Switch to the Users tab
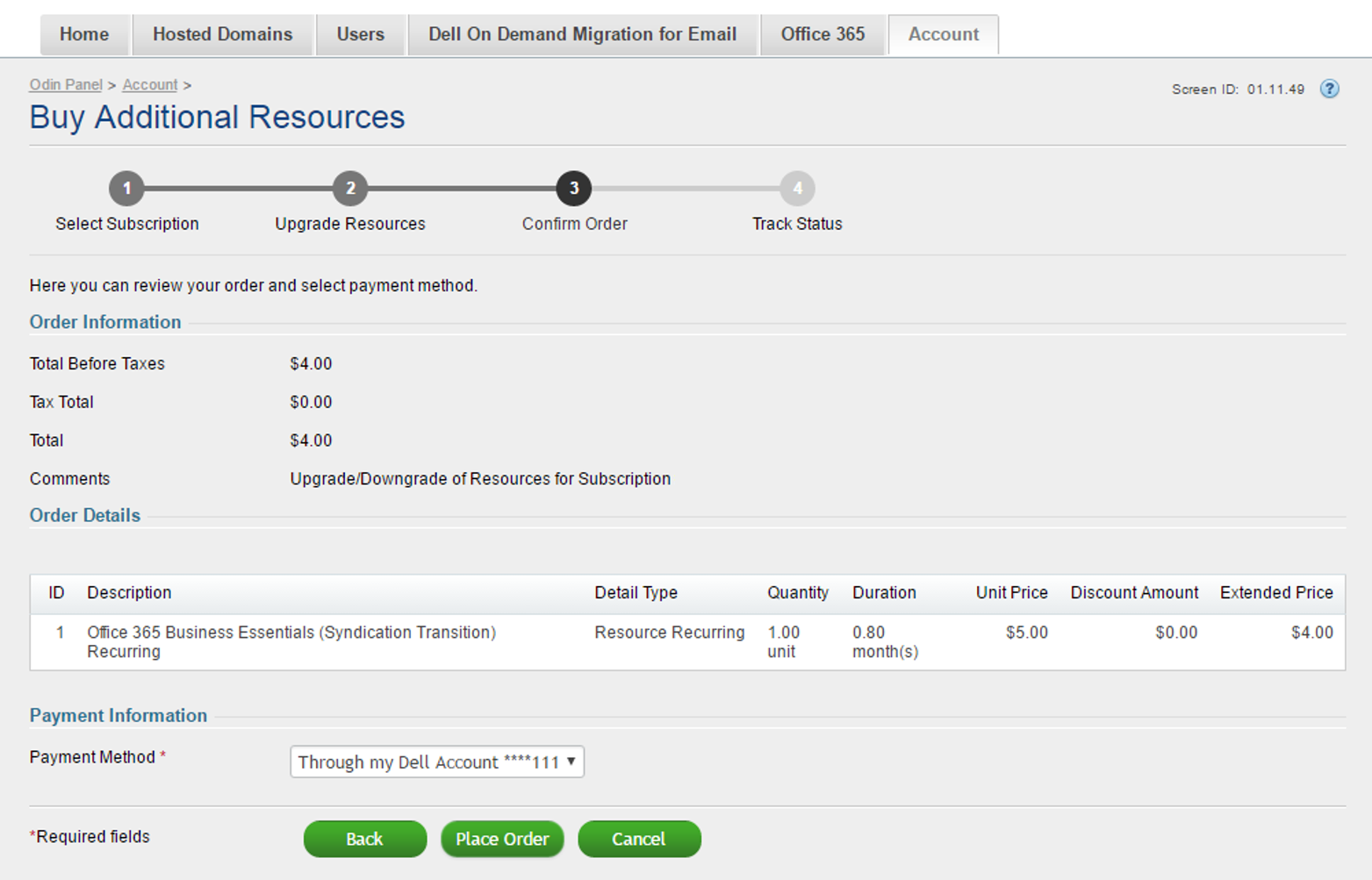The height and width of the screenshot is (880, 1372). tap(361, 34)
